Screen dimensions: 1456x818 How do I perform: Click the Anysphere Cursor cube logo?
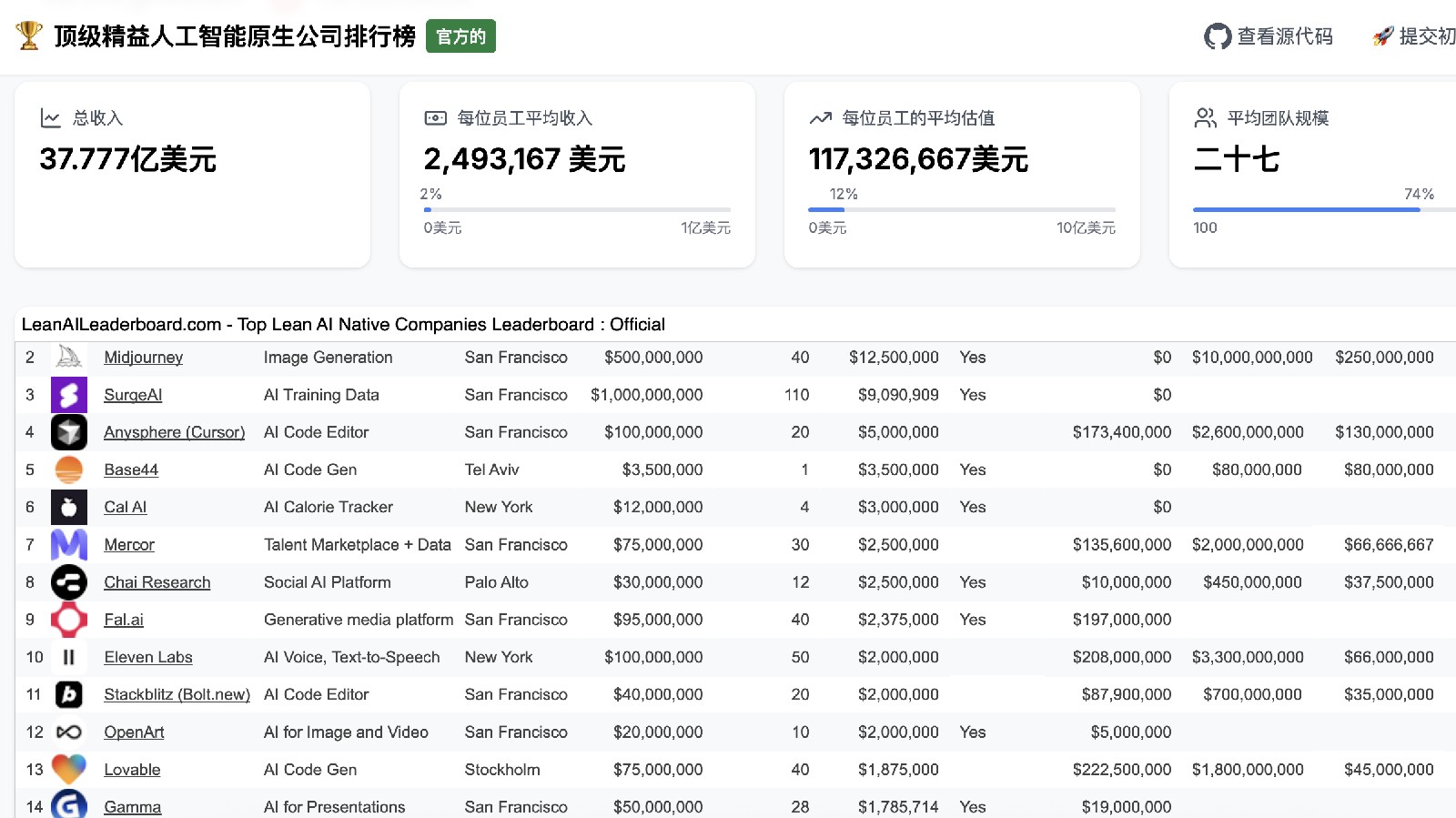coord(68,432)
